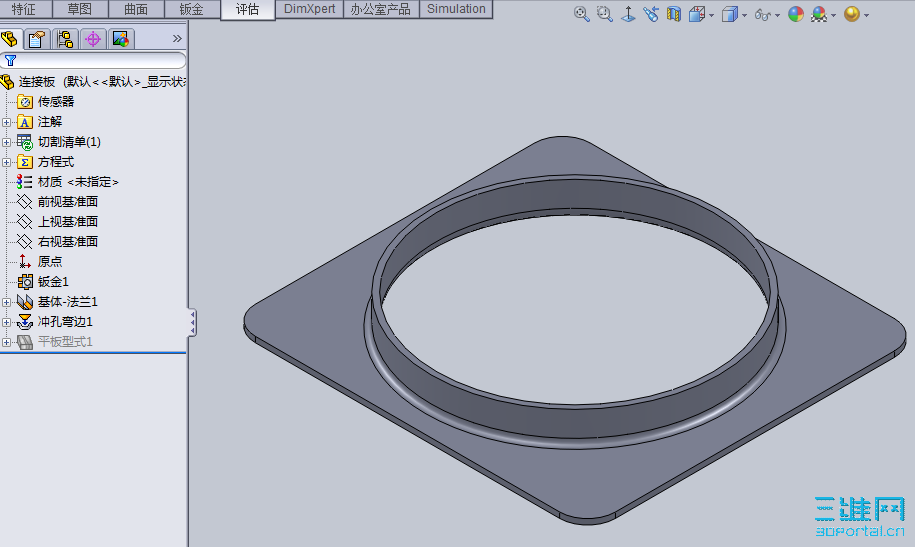Click the Apply Scene icon
Image resolution: width=915 pixels, height=547 pixels.
click(819, 14)
